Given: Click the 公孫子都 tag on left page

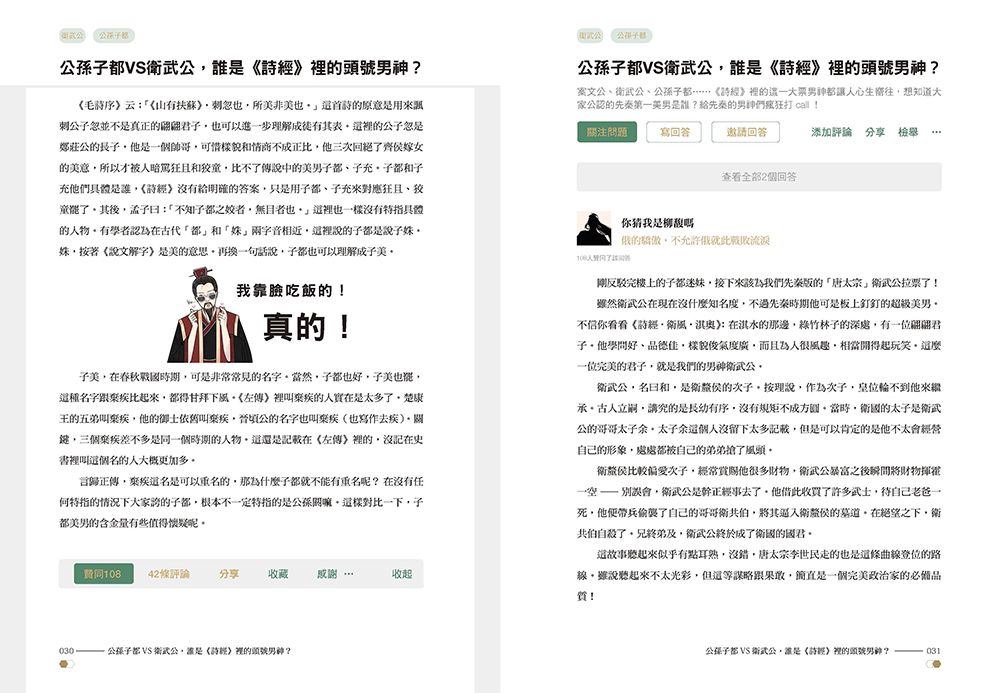Looking at the screenshot, I should (x=114, y=36).
